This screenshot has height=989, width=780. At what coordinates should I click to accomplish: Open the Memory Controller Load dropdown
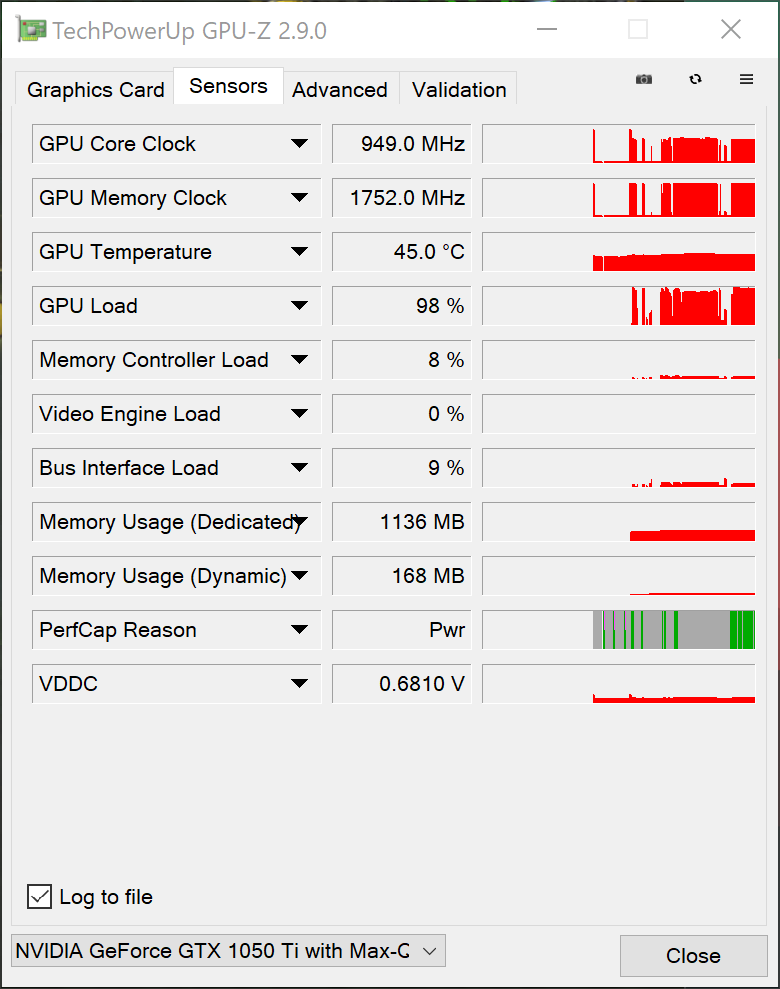point(299,360)
